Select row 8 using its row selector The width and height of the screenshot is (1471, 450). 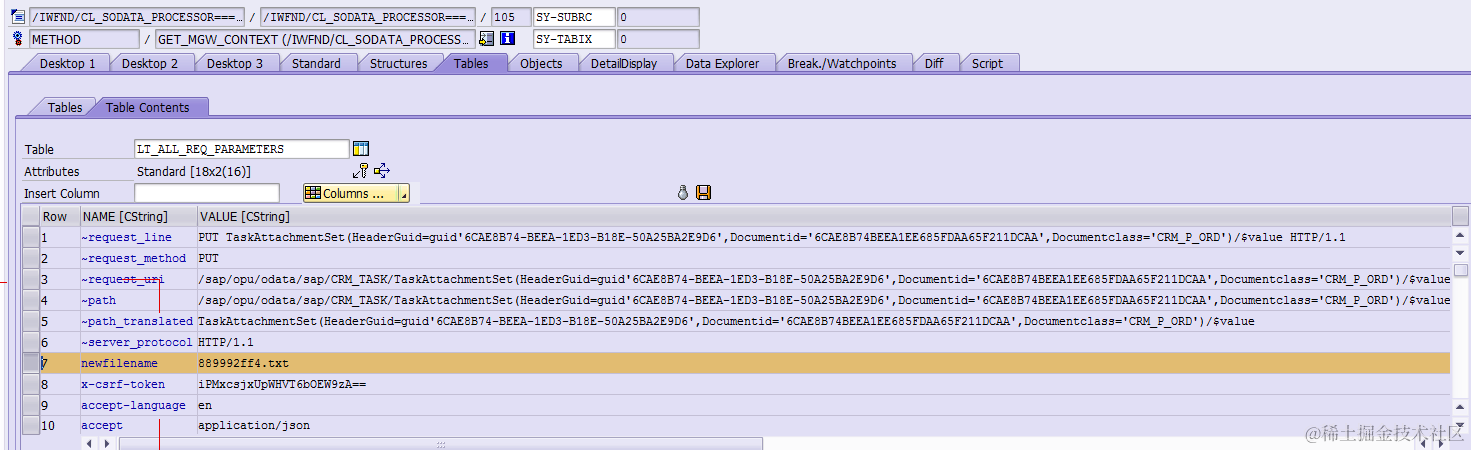(x=30, y=384)
